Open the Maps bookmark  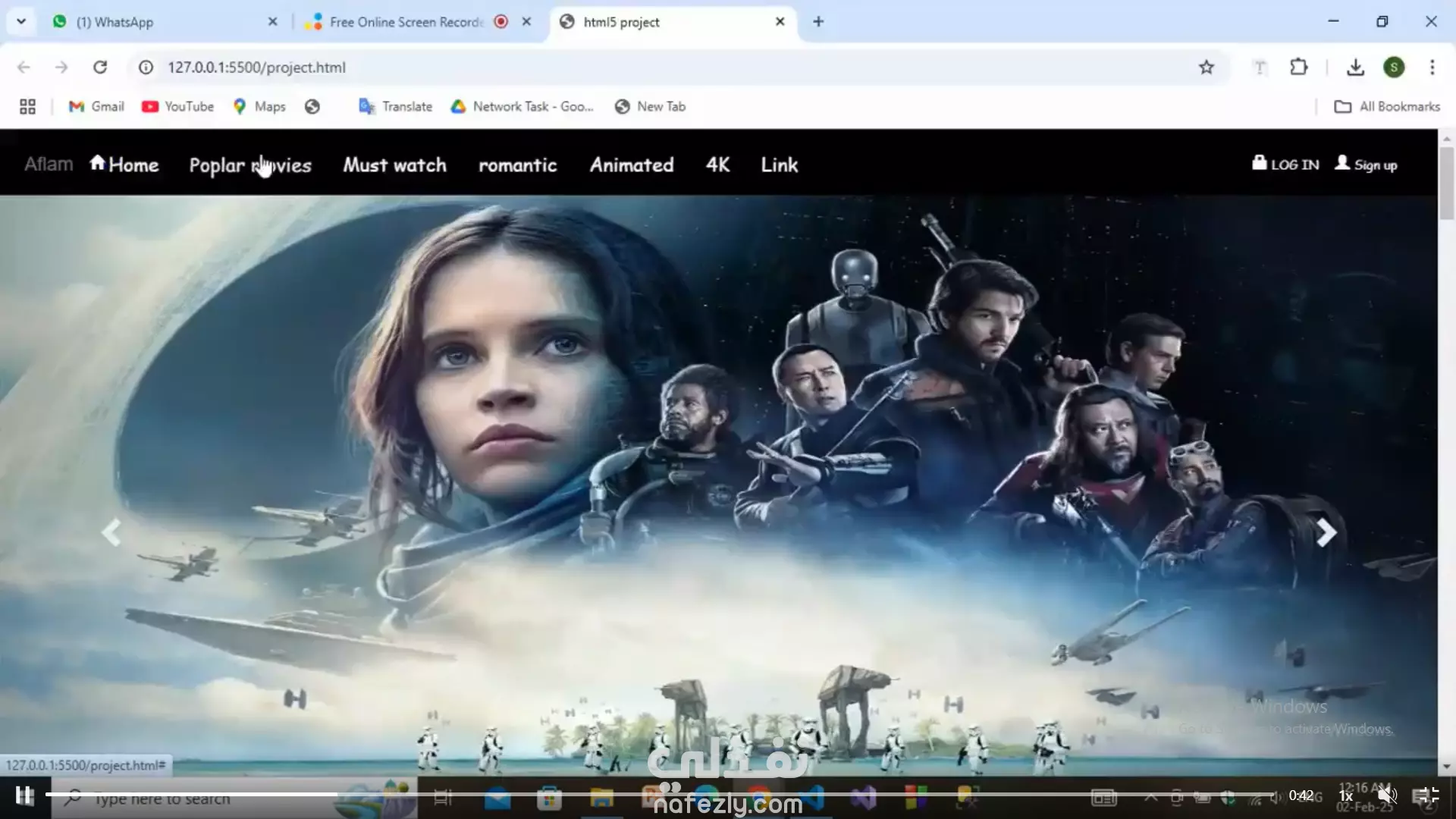[259, 107]
